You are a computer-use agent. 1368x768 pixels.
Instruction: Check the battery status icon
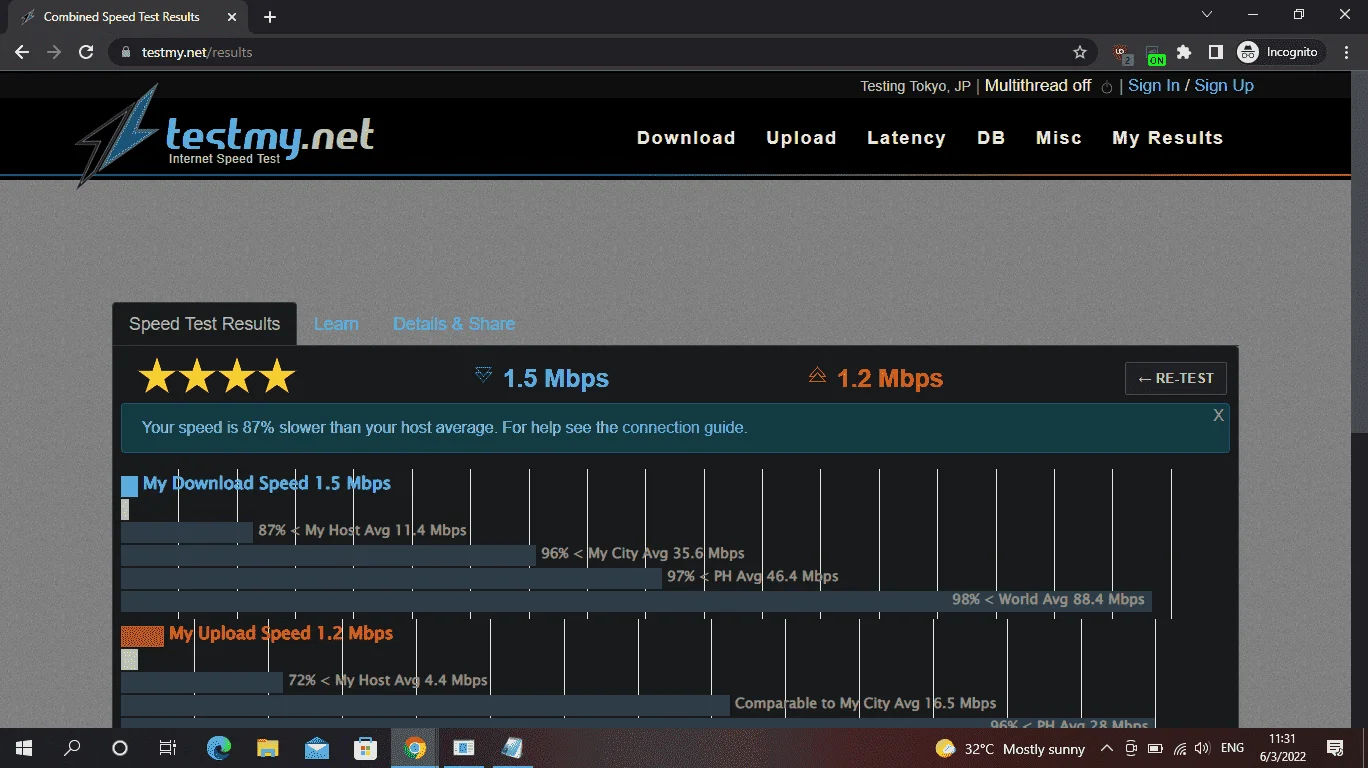pos(1155,748)
